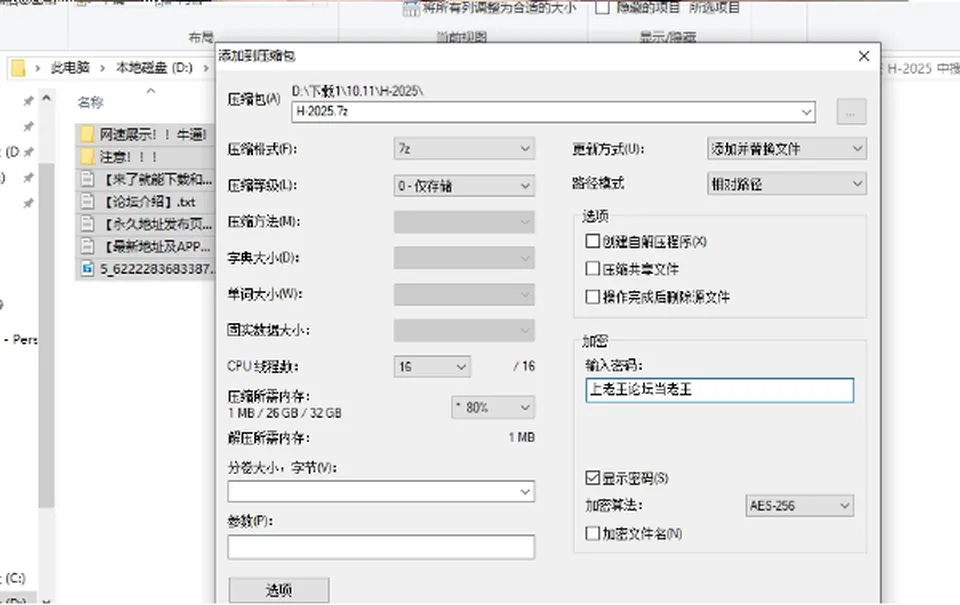Image resolution: width=960 pixels, height=605 pixels.
Task: Select the 网速展示 folder icon
Action: [x=88, y=134]
